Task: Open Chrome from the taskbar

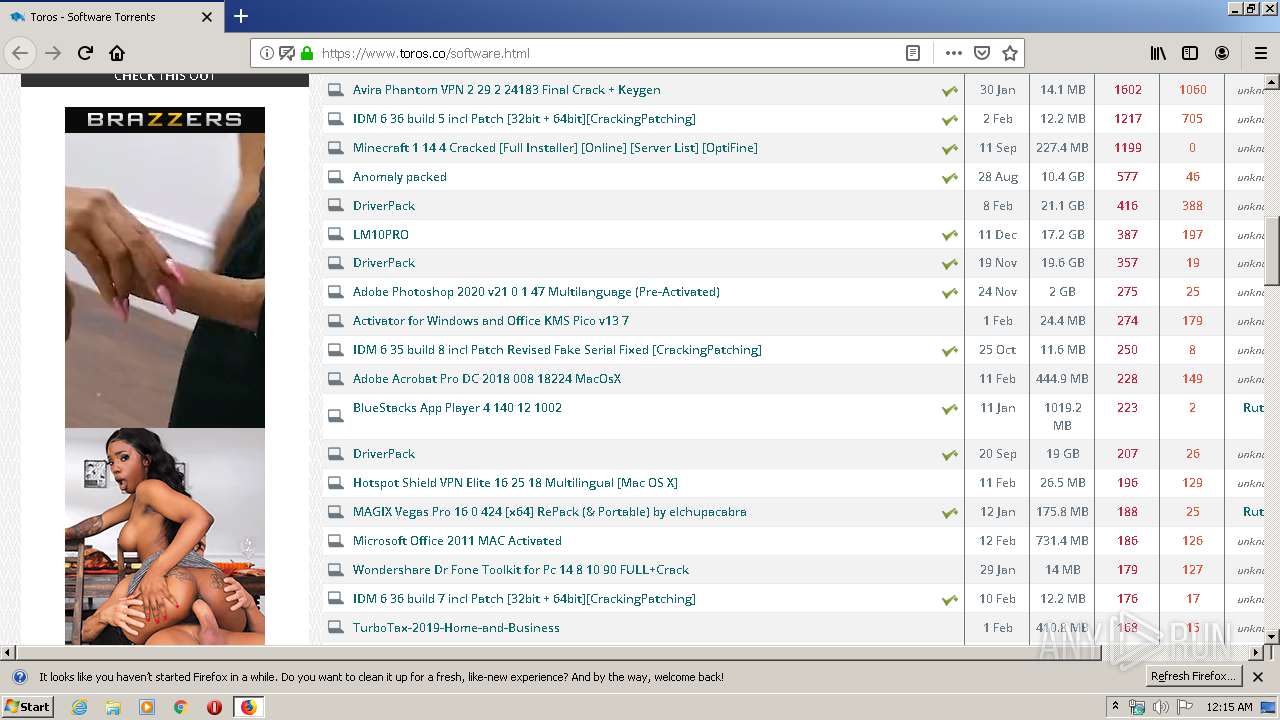Action: tap(180, 707)
